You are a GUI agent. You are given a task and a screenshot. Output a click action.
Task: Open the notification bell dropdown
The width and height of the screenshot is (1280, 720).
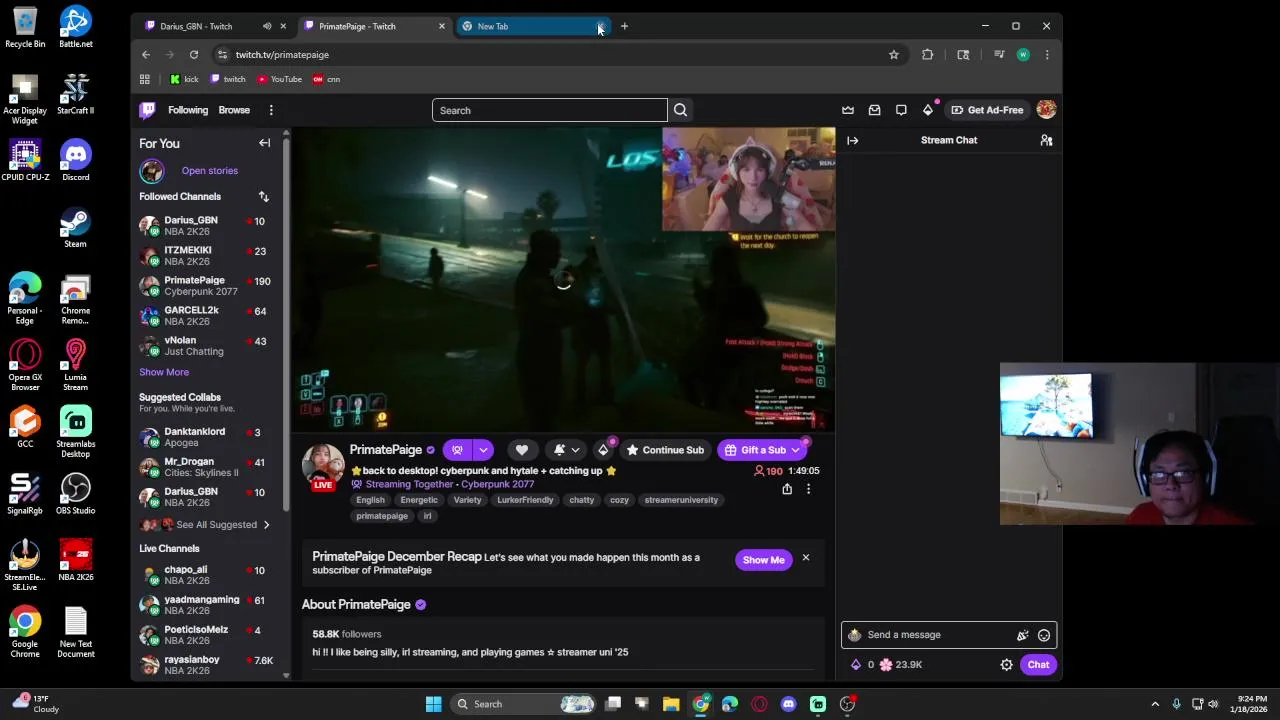[x=566, y=450]
